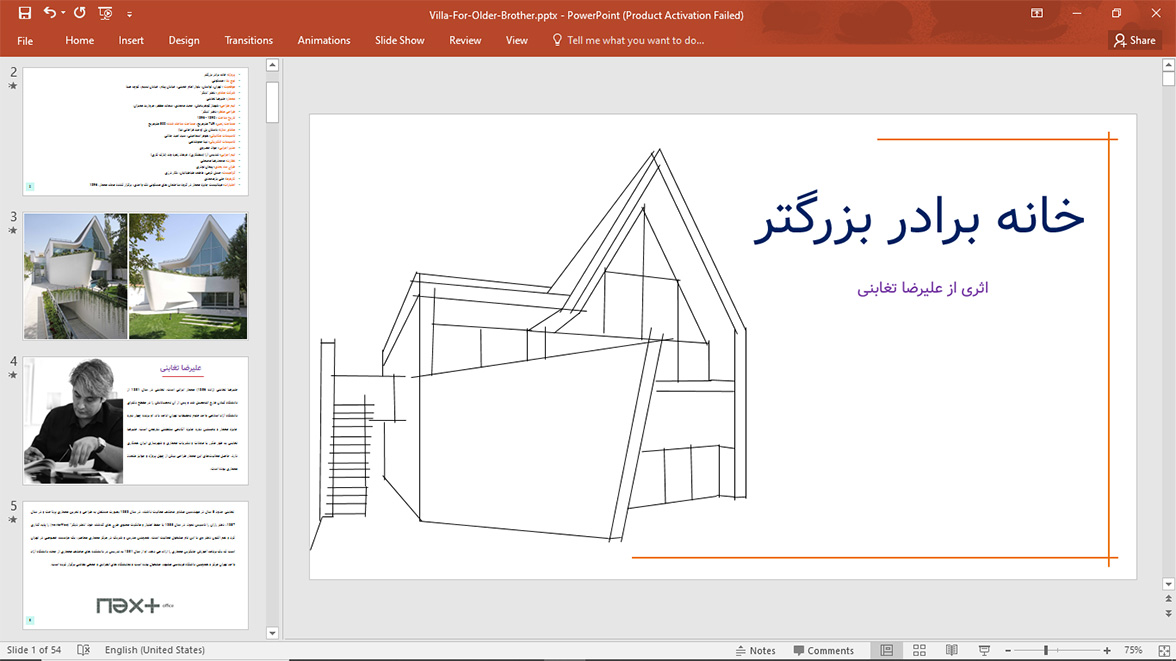The width and height of the screenshot is (1176, 661).
Task: Switch to Slide Sorter view icon
Action: [920, 650]
